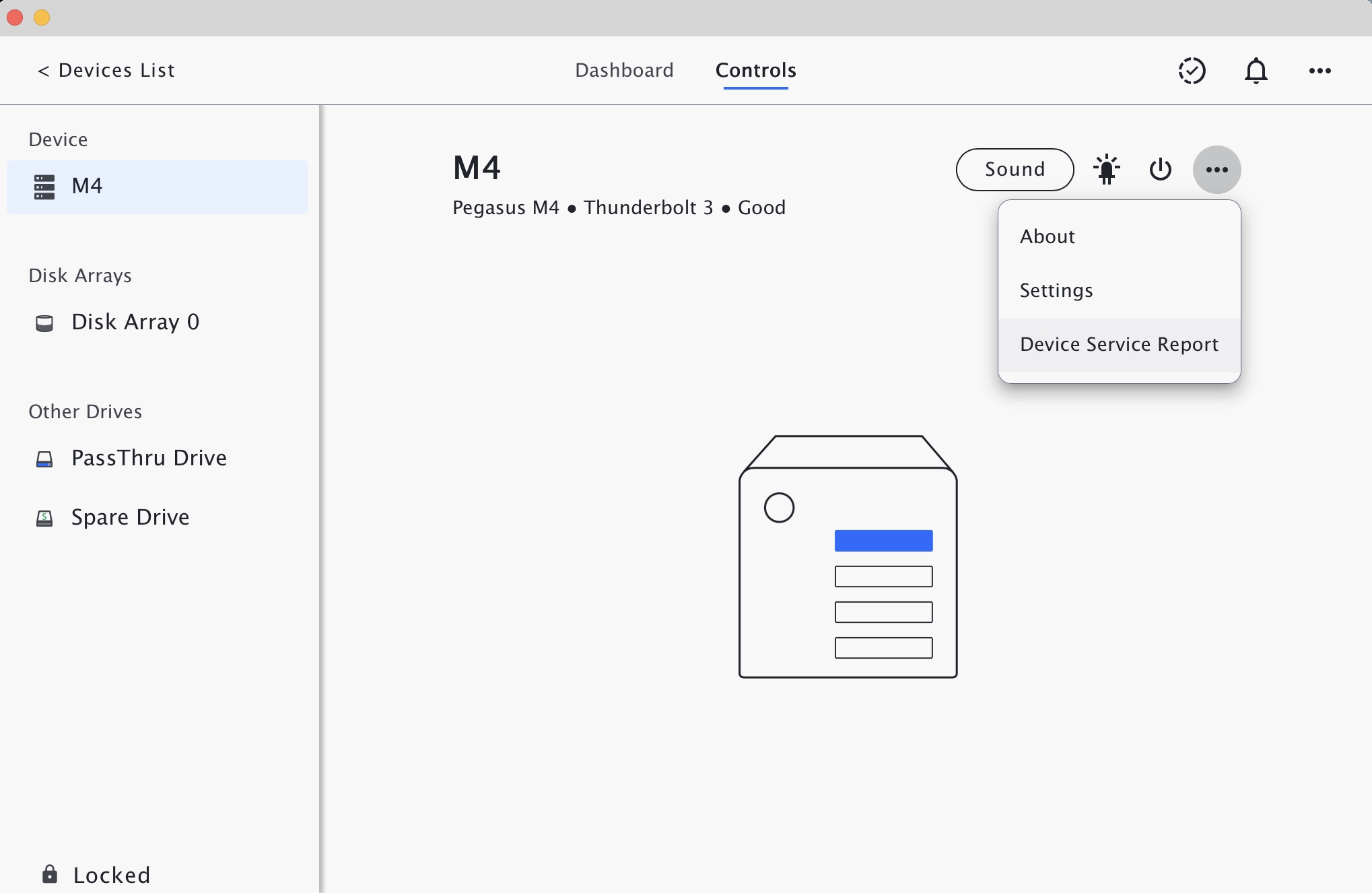1372x893 pixels.
Task: Choose About from the dropdown menu
Action: [1048, 236]
